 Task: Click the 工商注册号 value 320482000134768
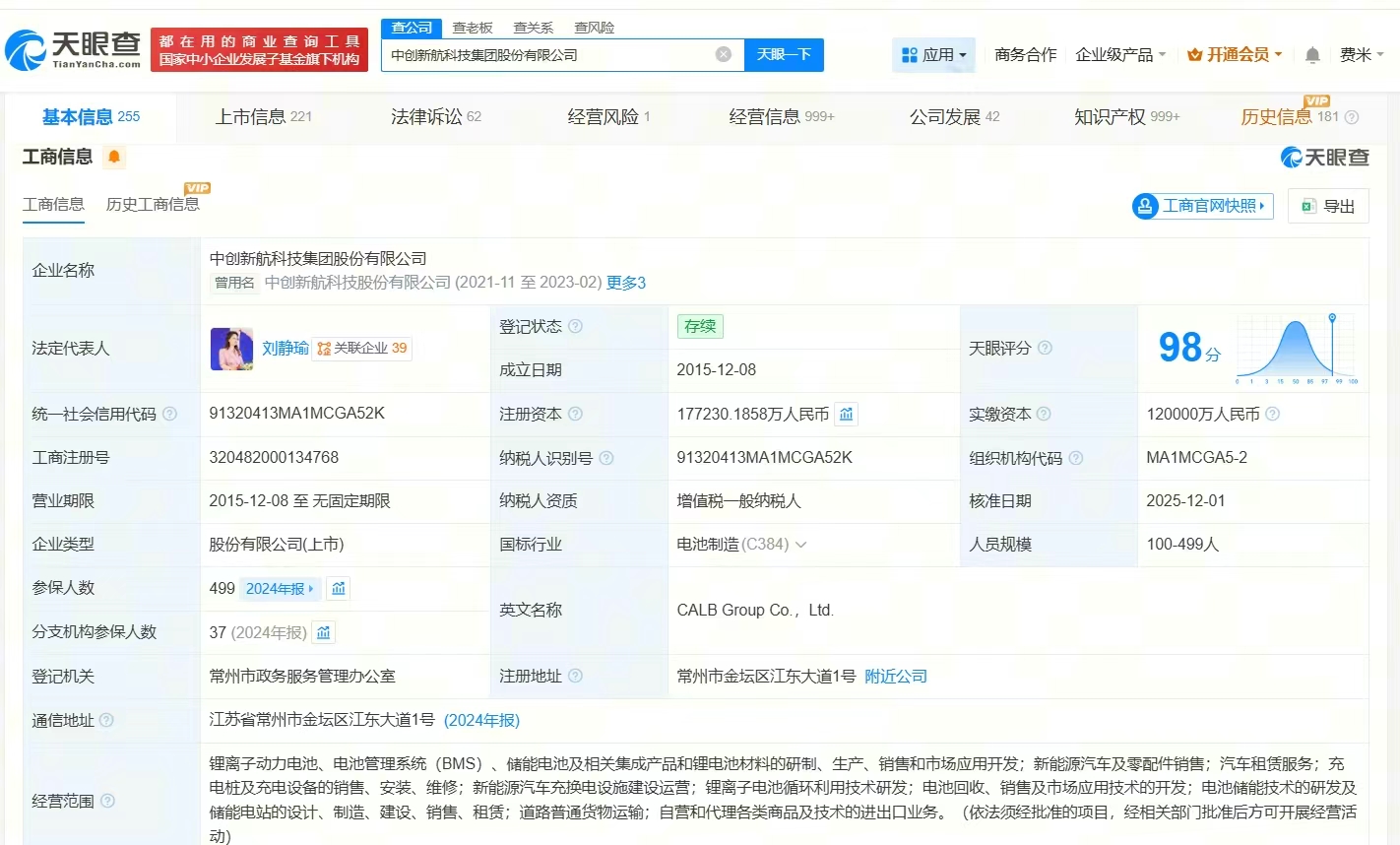pyautogui.click(x=274, y=457)
